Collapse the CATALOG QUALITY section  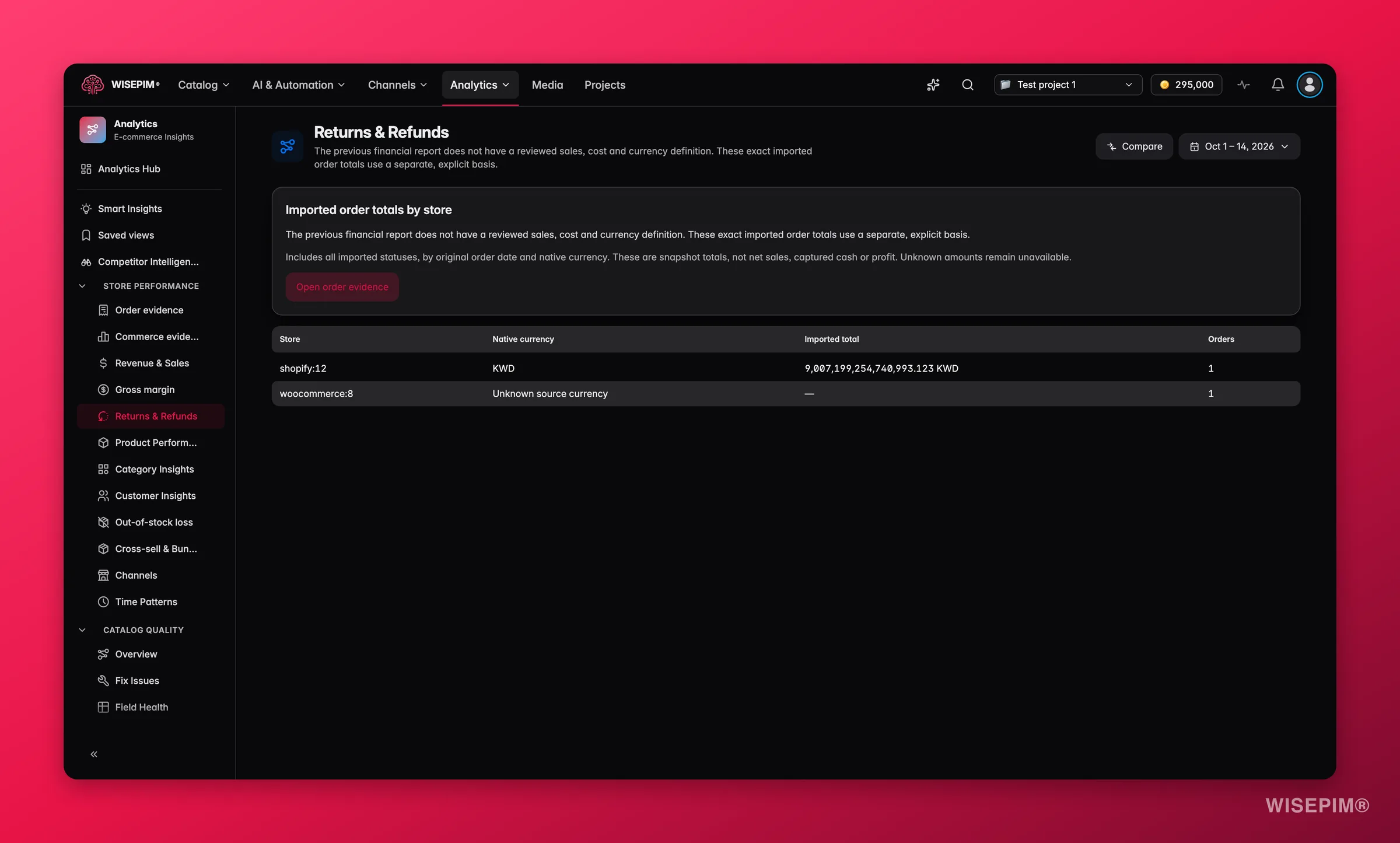pos(82,630)
